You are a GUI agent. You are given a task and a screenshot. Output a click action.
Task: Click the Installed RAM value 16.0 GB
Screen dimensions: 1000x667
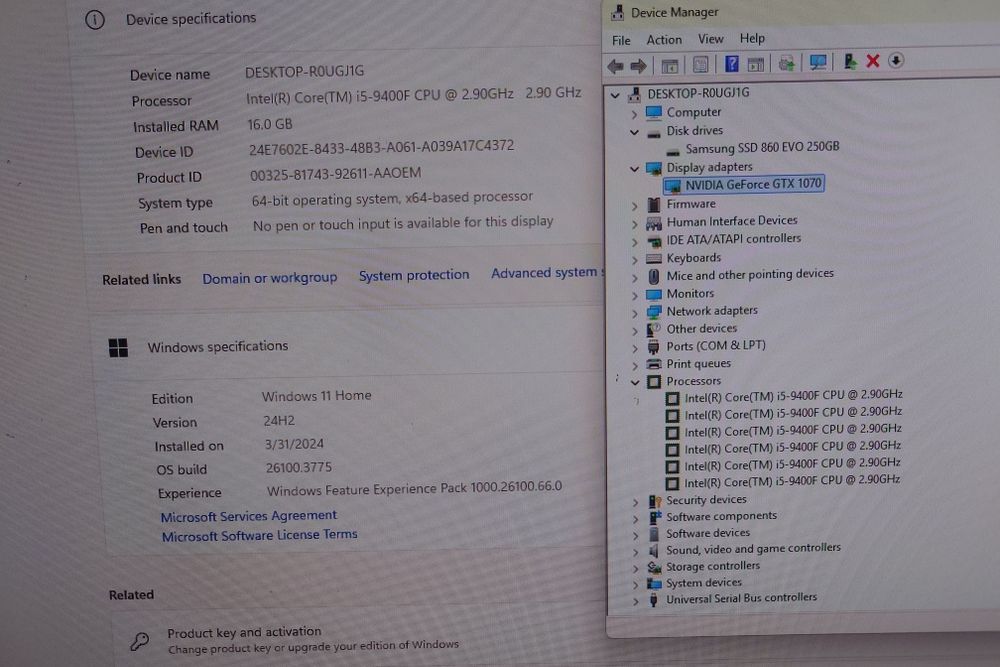coord(270,124)
